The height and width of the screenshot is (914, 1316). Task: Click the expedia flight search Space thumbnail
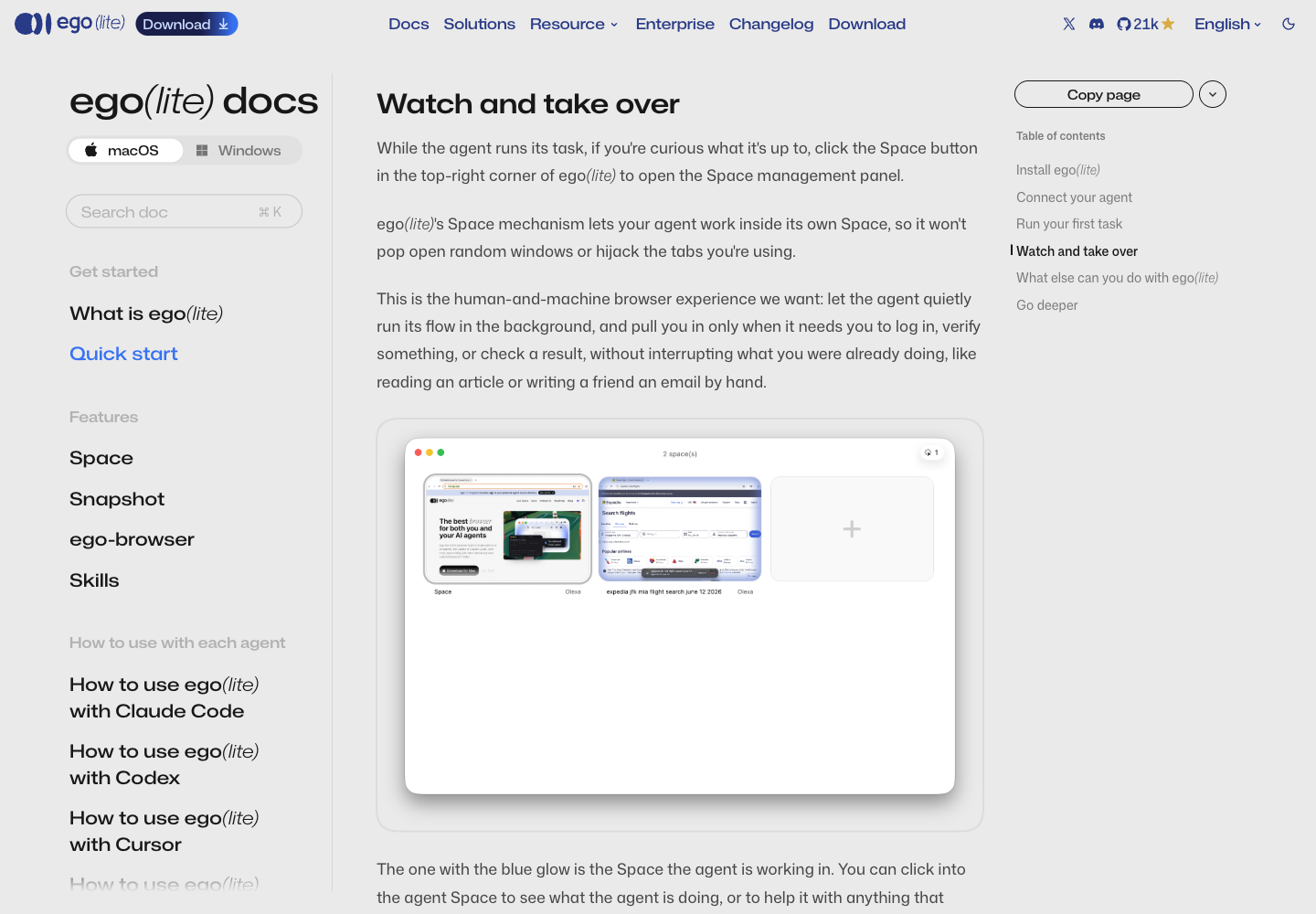[x=680, y=528]
